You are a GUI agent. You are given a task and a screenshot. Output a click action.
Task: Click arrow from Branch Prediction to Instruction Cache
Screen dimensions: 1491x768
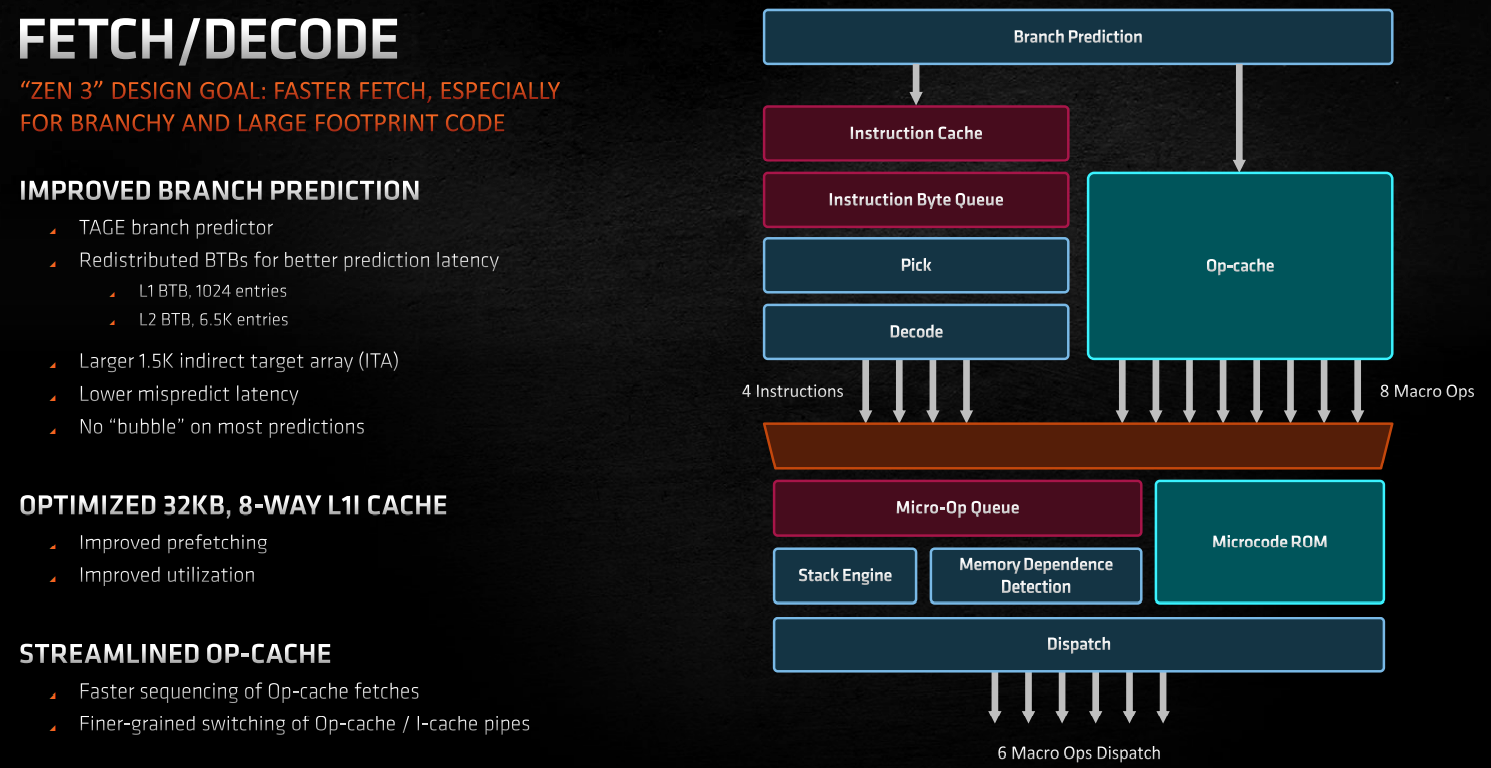coord(916,85)
